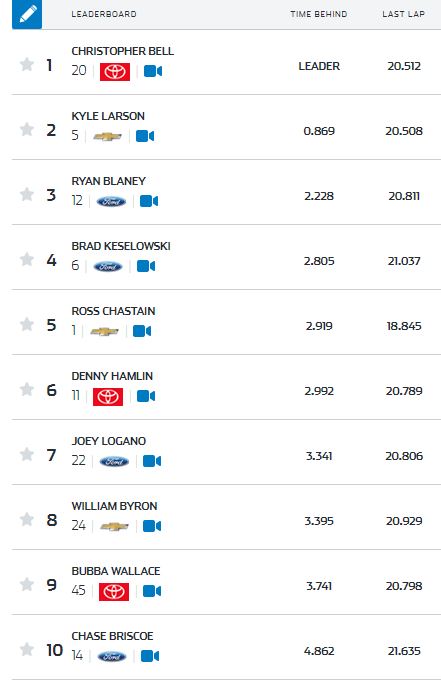Image resolution: width=441 pixels, height=683 pixels.
Task: Open Ross Chastain's in-car camera
Action: (x=142, y=331)
